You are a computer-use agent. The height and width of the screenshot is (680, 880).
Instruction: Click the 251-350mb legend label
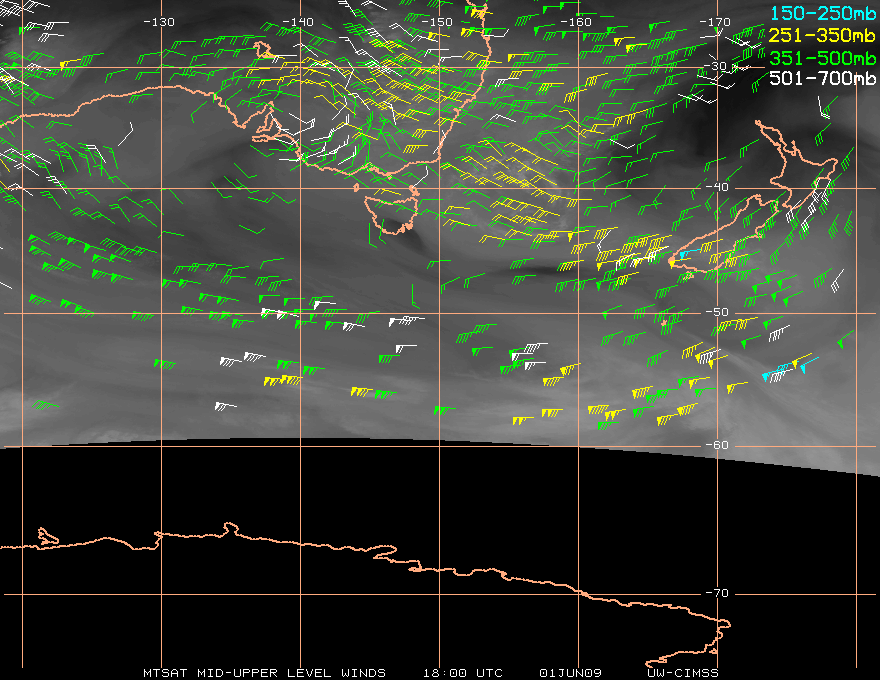[x=822, y=36]
